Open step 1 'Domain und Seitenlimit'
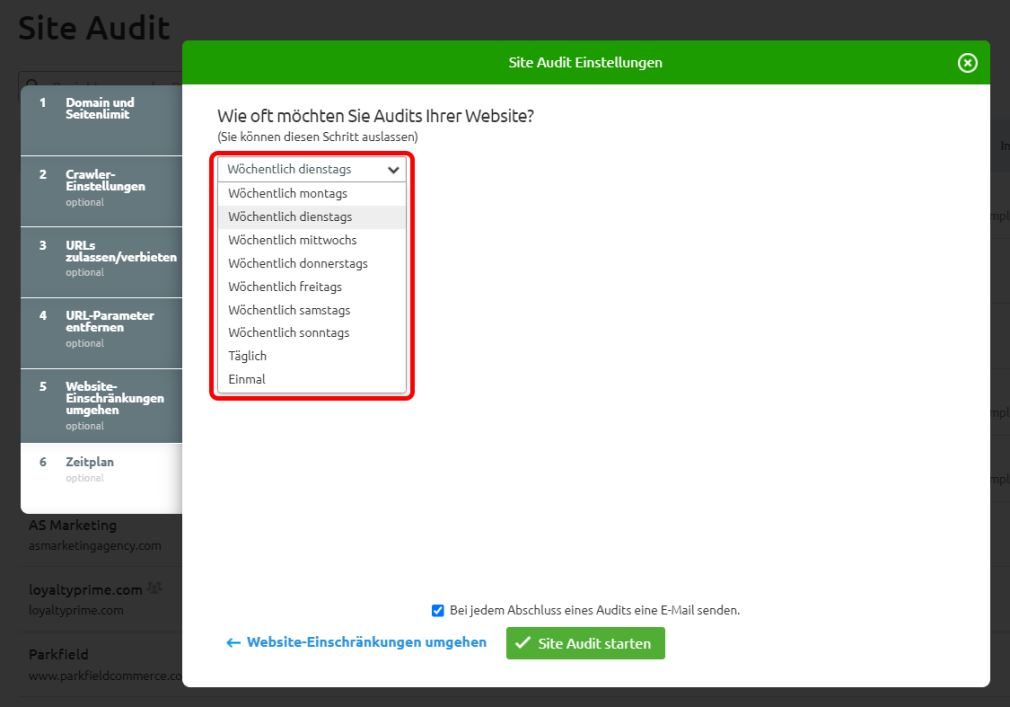The height and width of the screenshot is (707, 1010). point(101,109)
